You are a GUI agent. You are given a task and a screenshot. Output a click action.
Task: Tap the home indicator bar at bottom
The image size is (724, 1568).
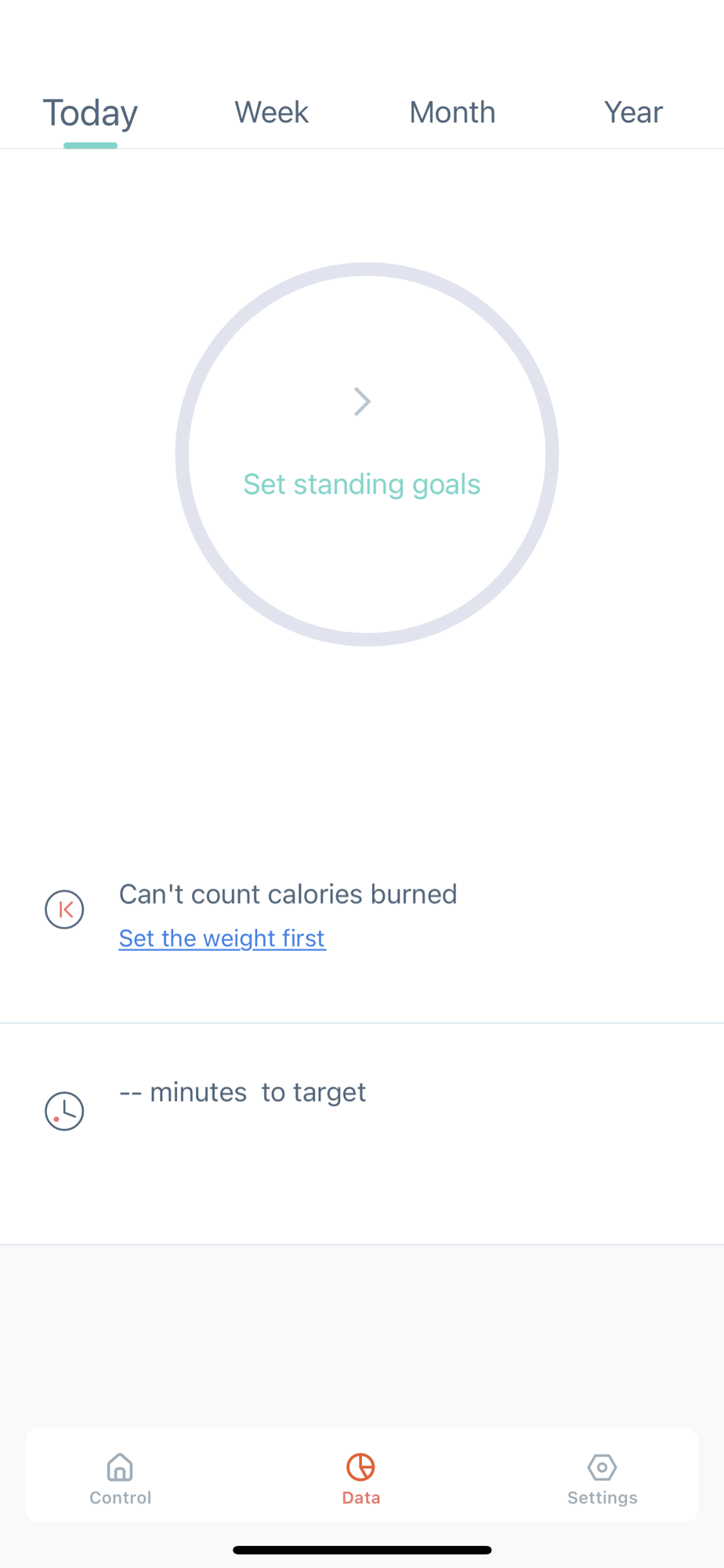362,1550
